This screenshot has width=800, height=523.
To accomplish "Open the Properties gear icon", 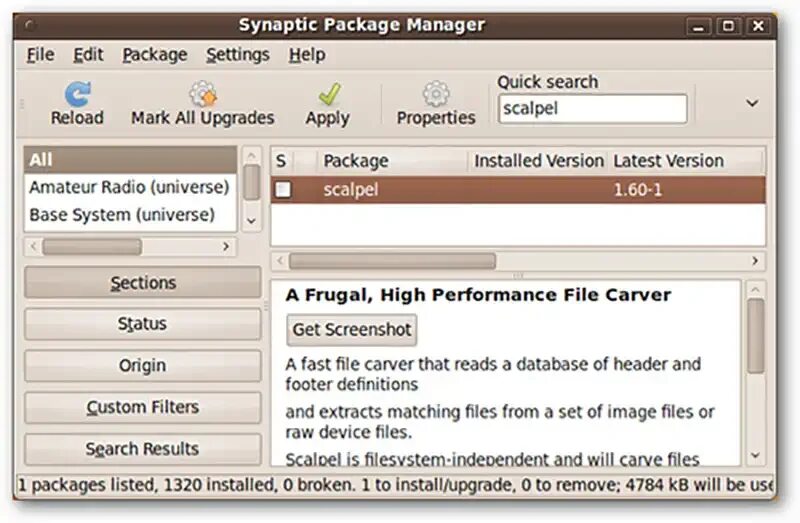I will point(436,94).
